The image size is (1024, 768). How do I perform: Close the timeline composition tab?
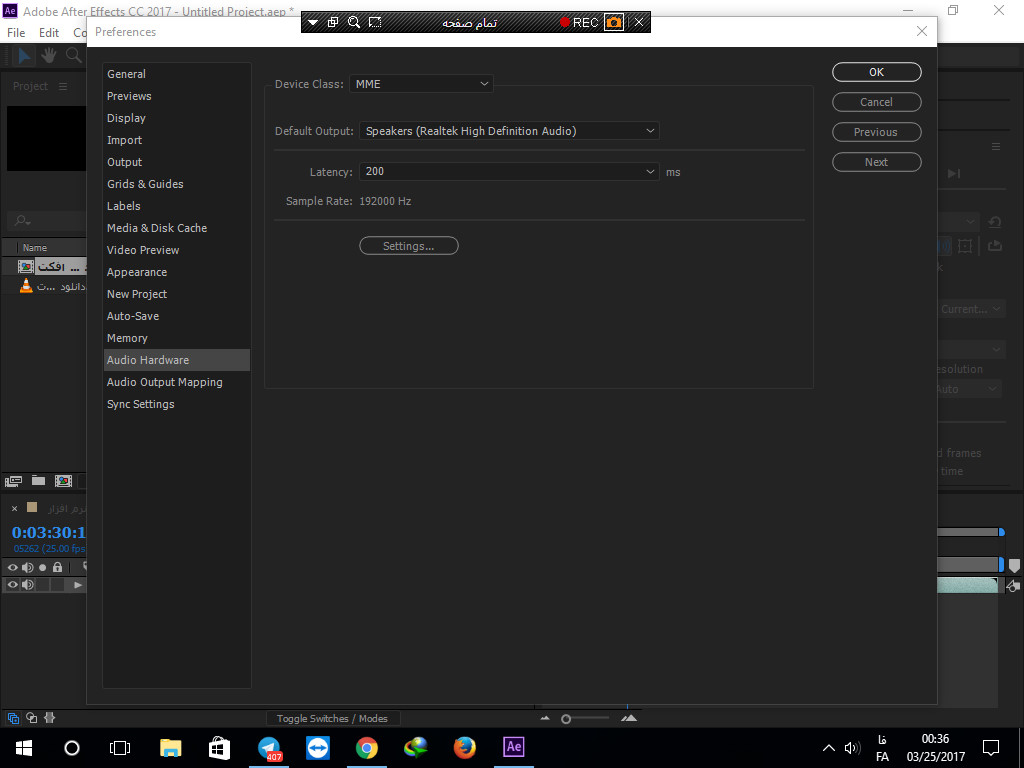tap(14, 508)
